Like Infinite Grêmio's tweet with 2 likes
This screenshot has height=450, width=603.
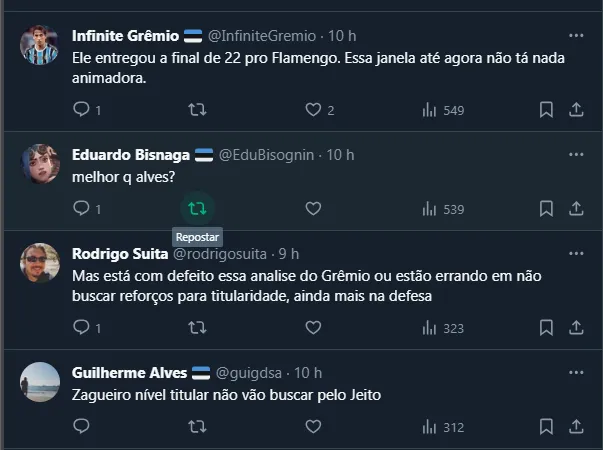(x=313, y=109)
